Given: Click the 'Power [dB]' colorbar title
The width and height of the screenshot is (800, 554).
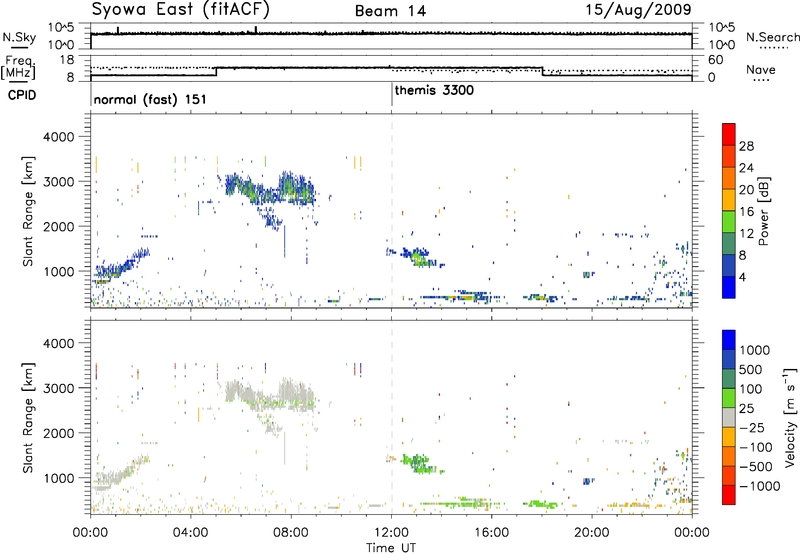Looking at the screenshot, I should pyautogui.click(x=764, y=211).
